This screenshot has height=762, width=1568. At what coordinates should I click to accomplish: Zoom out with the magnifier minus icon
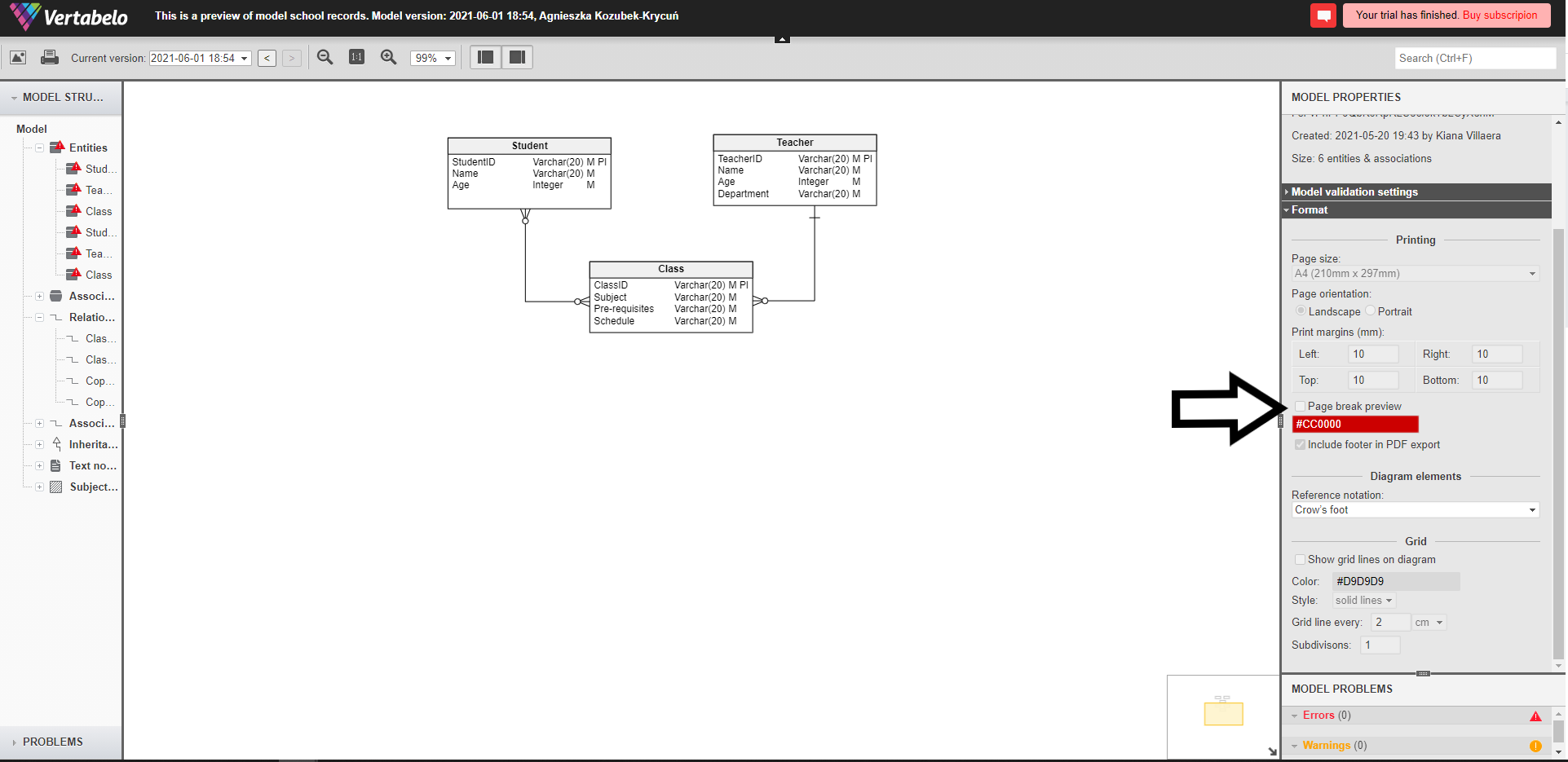[325, 57]
